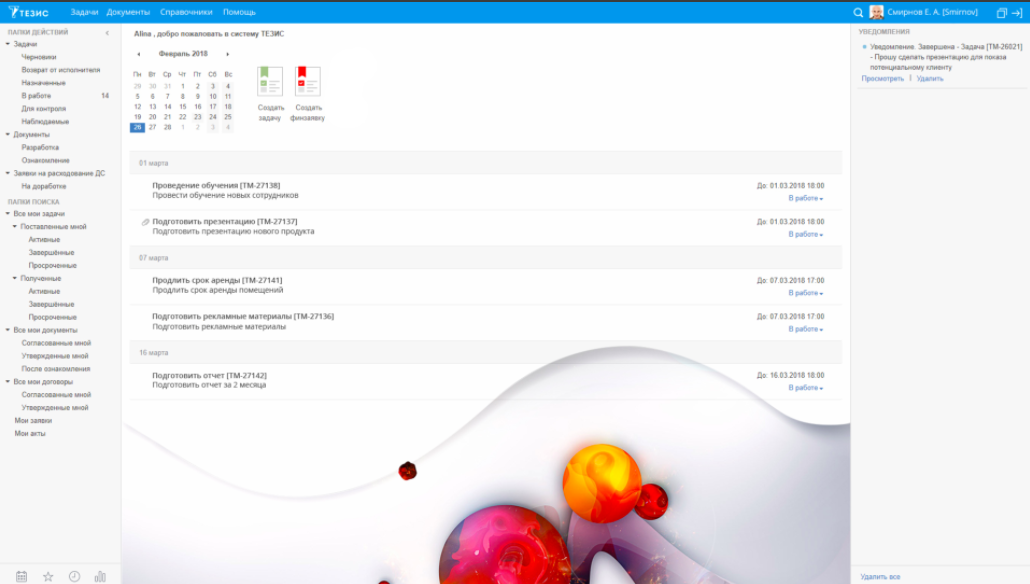Collapse the Поставленные мной node

click(x=14, y=227)
